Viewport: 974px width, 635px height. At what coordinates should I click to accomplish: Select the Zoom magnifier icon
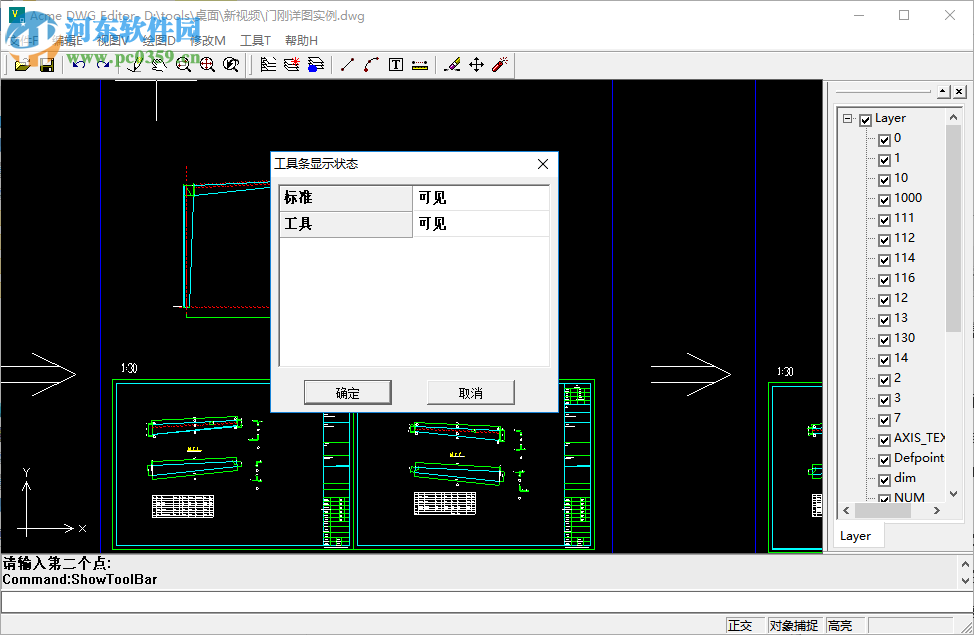184,64
